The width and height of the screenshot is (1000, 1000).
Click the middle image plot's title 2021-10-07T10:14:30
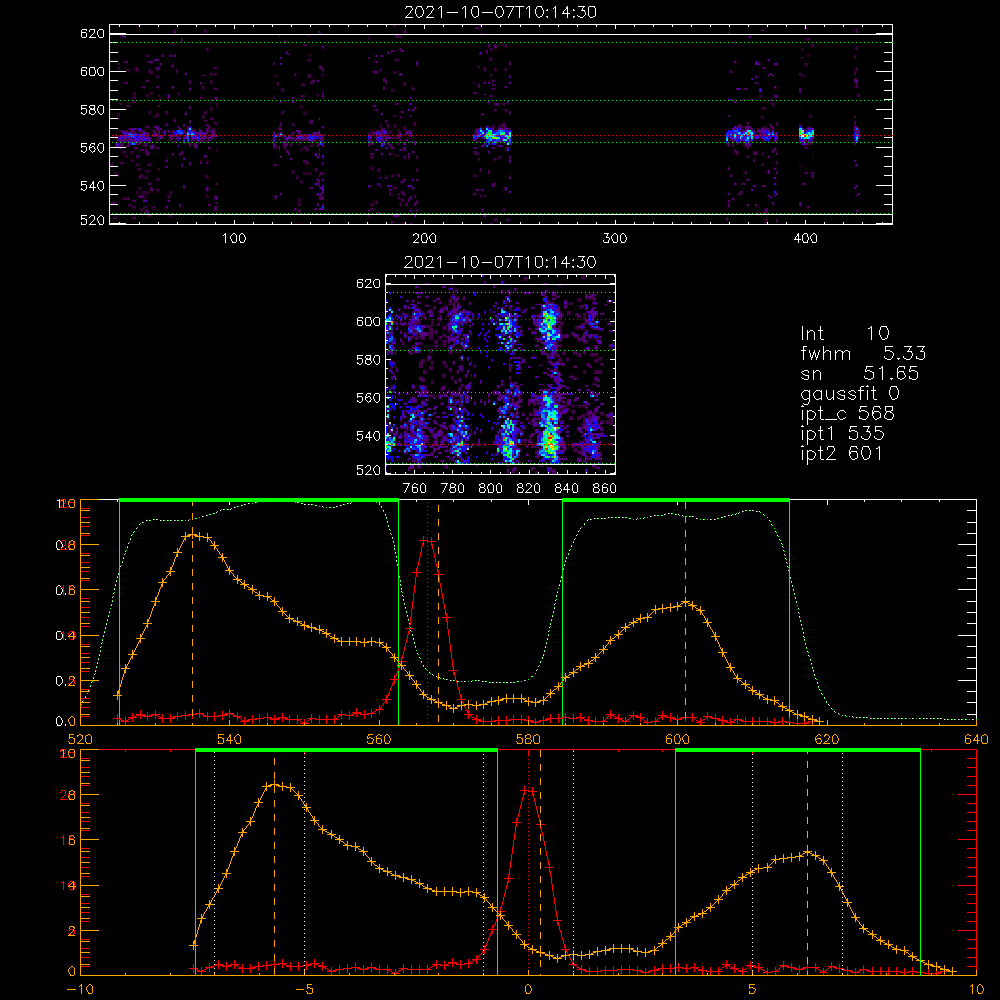click(x=500, y=262)
